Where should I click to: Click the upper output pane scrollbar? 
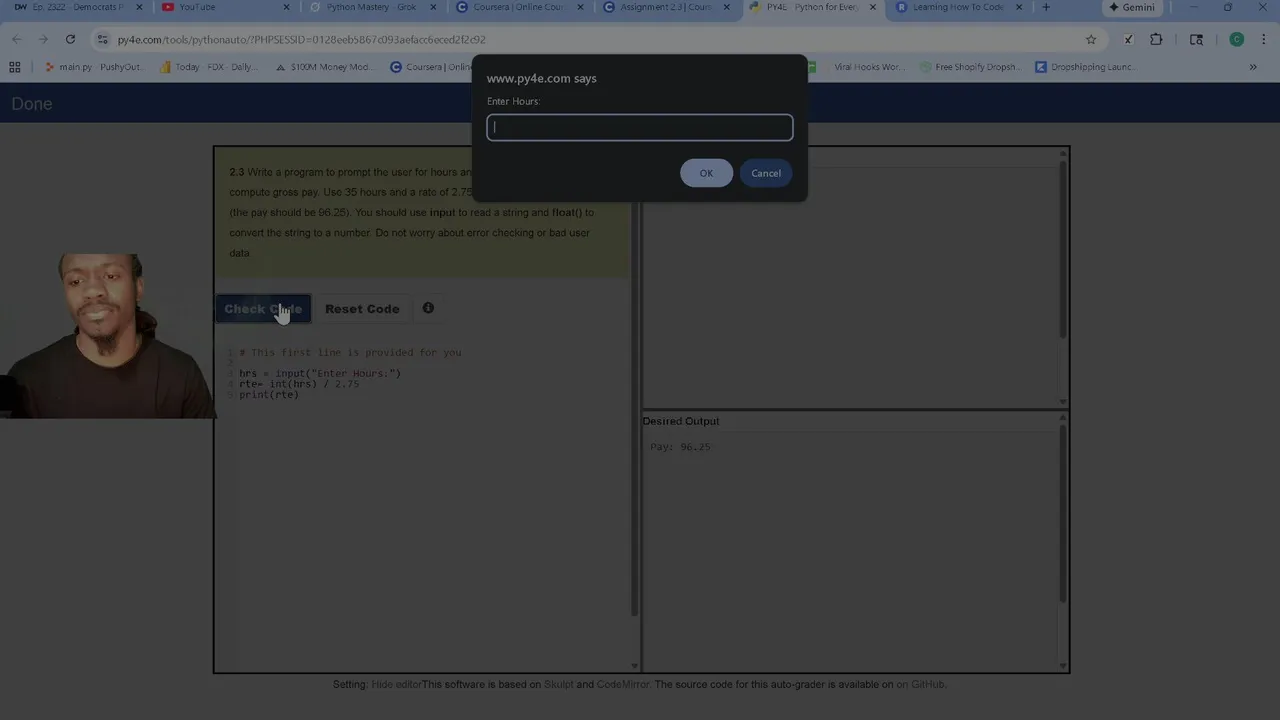pos(1063,250)
